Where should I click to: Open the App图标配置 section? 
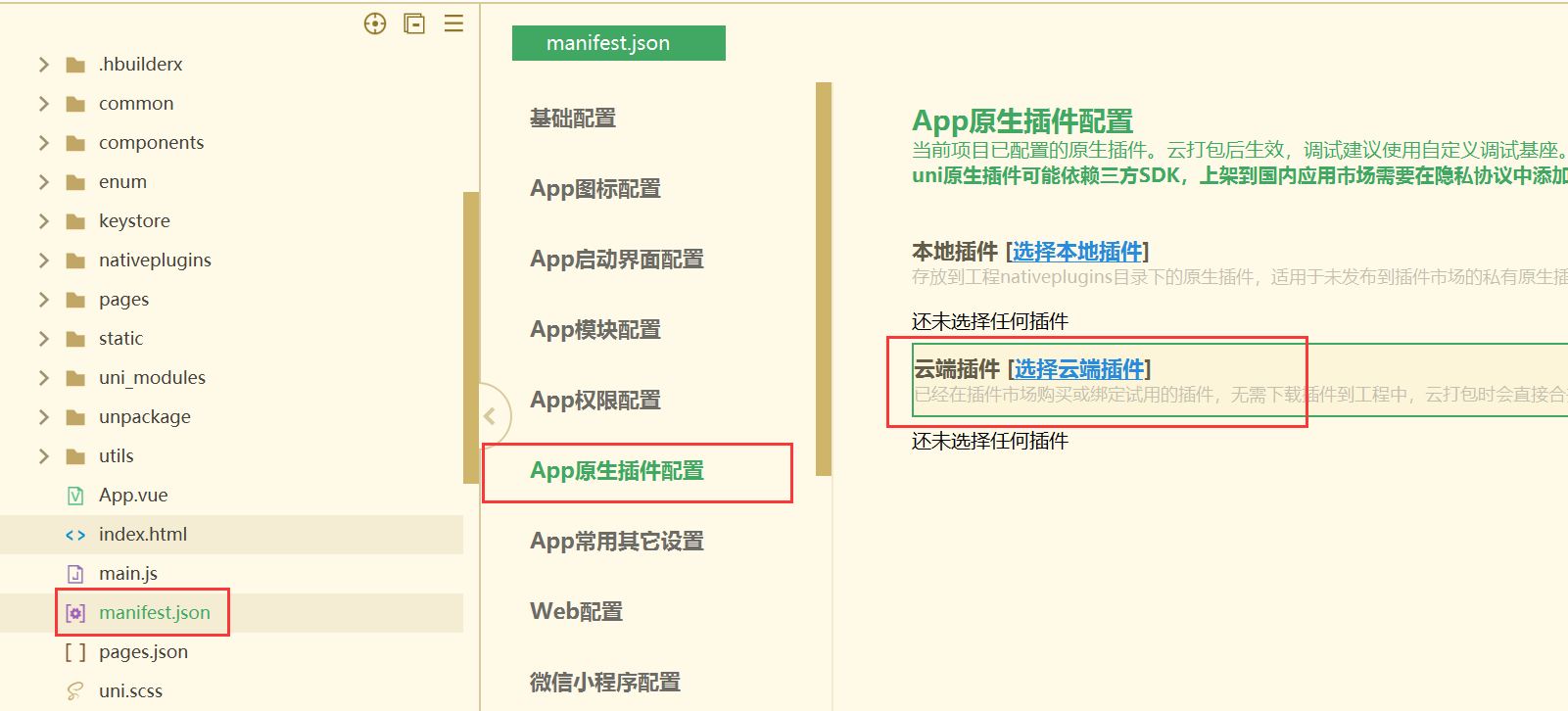click(x=595, y=189)
